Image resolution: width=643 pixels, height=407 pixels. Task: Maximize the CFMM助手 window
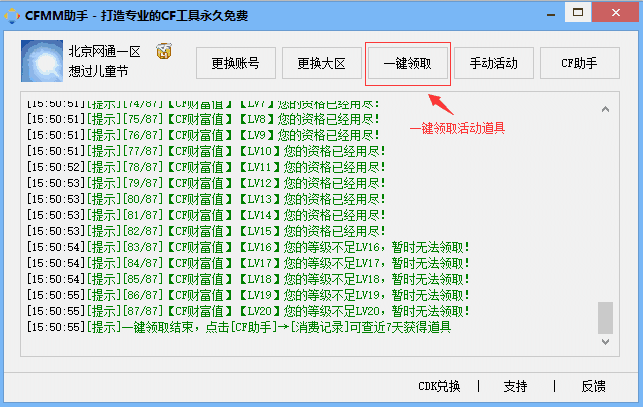(x=578, y=12)
